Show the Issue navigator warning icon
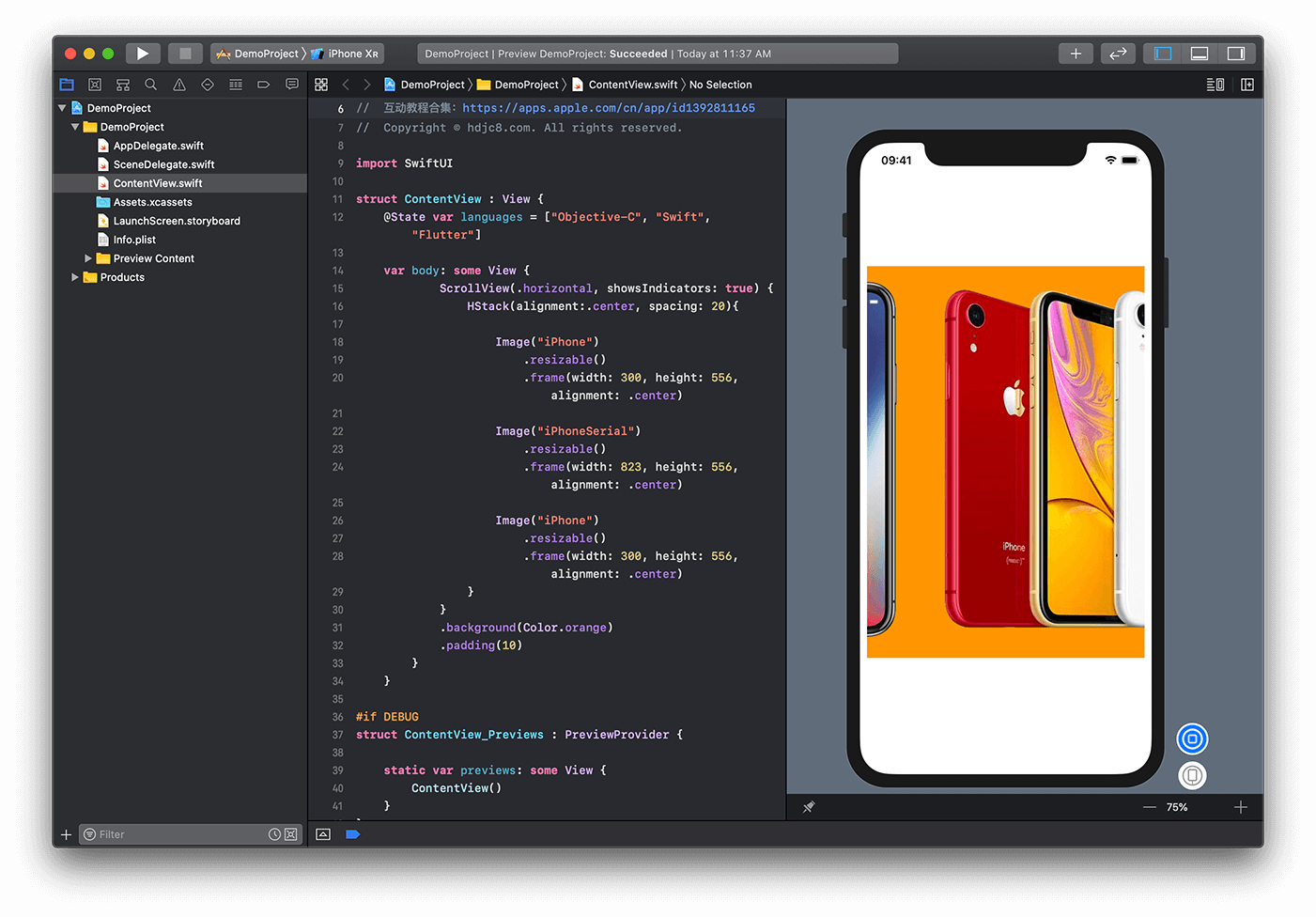Image resolution: width=1316 pixels, height=917 pixels. coord(179,85)
